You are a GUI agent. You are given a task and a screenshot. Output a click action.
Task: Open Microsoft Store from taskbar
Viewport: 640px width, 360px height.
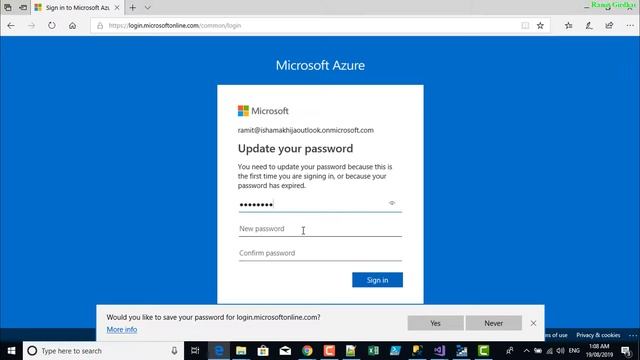coord(263,351)
